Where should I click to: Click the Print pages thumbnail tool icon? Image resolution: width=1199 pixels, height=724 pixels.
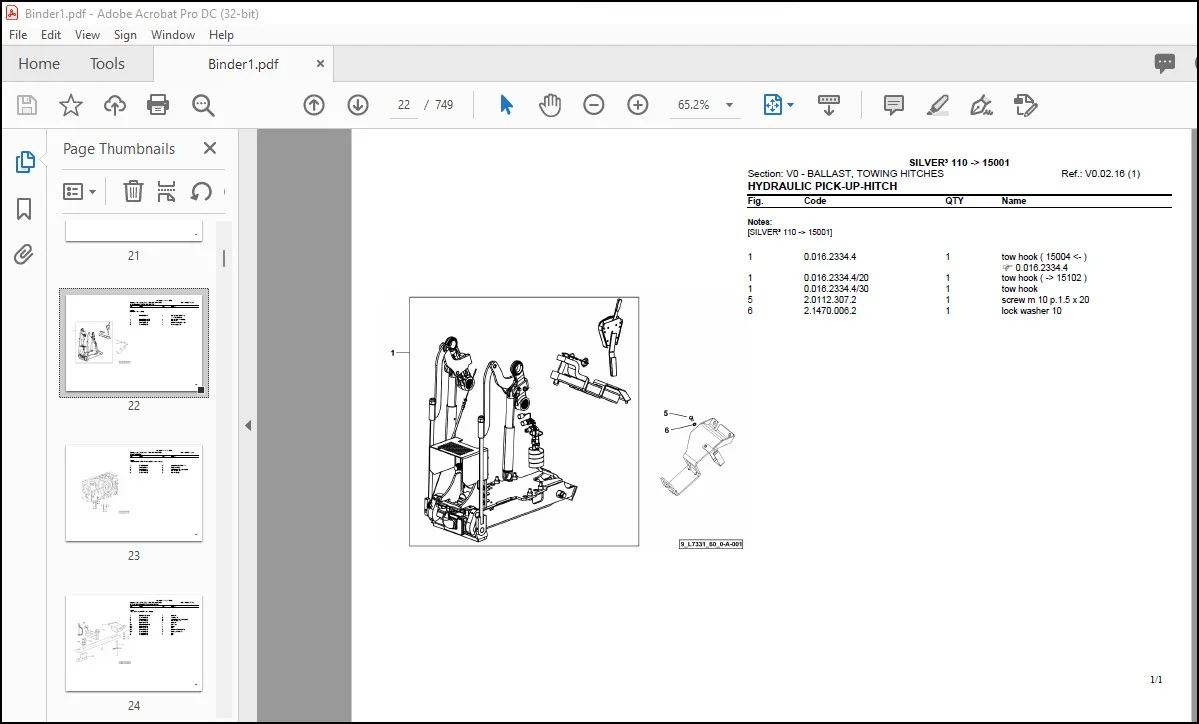point(166,191)
